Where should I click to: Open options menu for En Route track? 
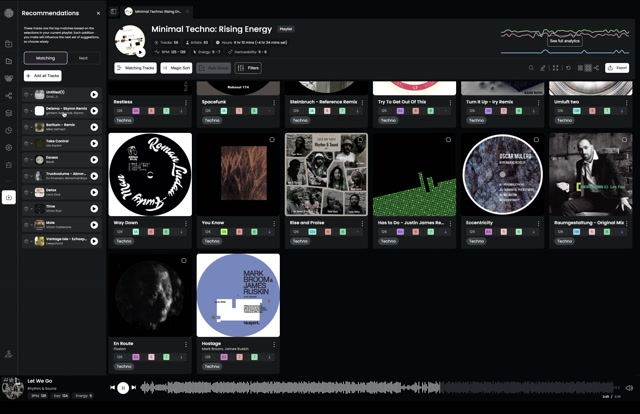click(x=186, y=345)
